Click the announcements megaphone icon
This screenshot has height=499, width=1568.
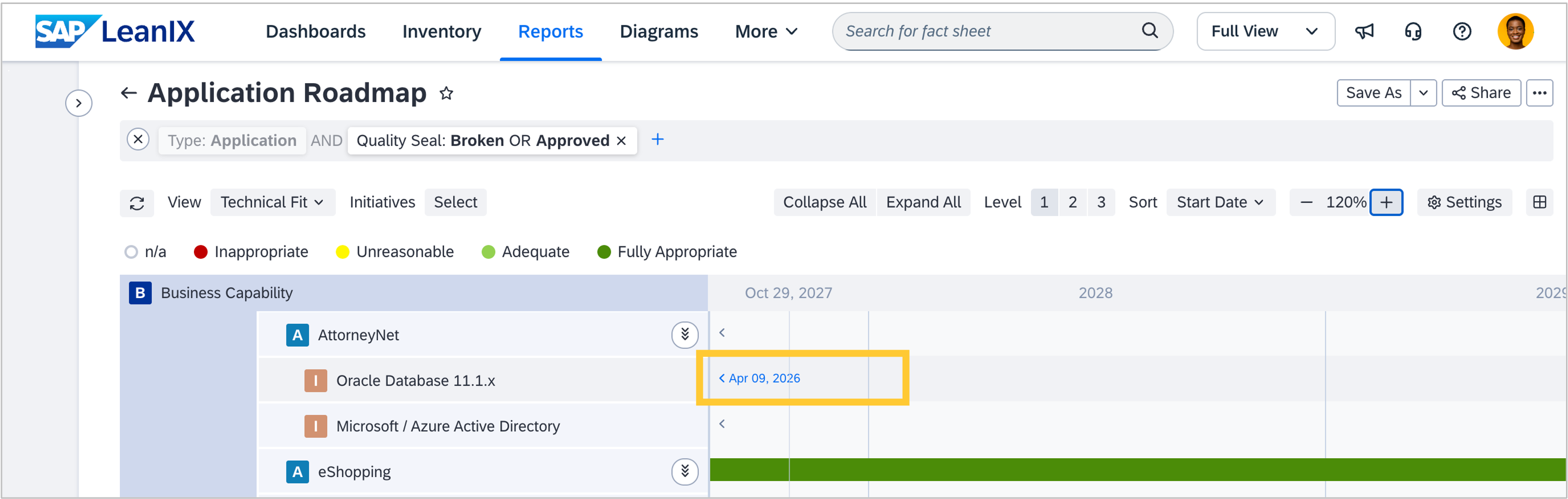click(x=1364, y=31)
